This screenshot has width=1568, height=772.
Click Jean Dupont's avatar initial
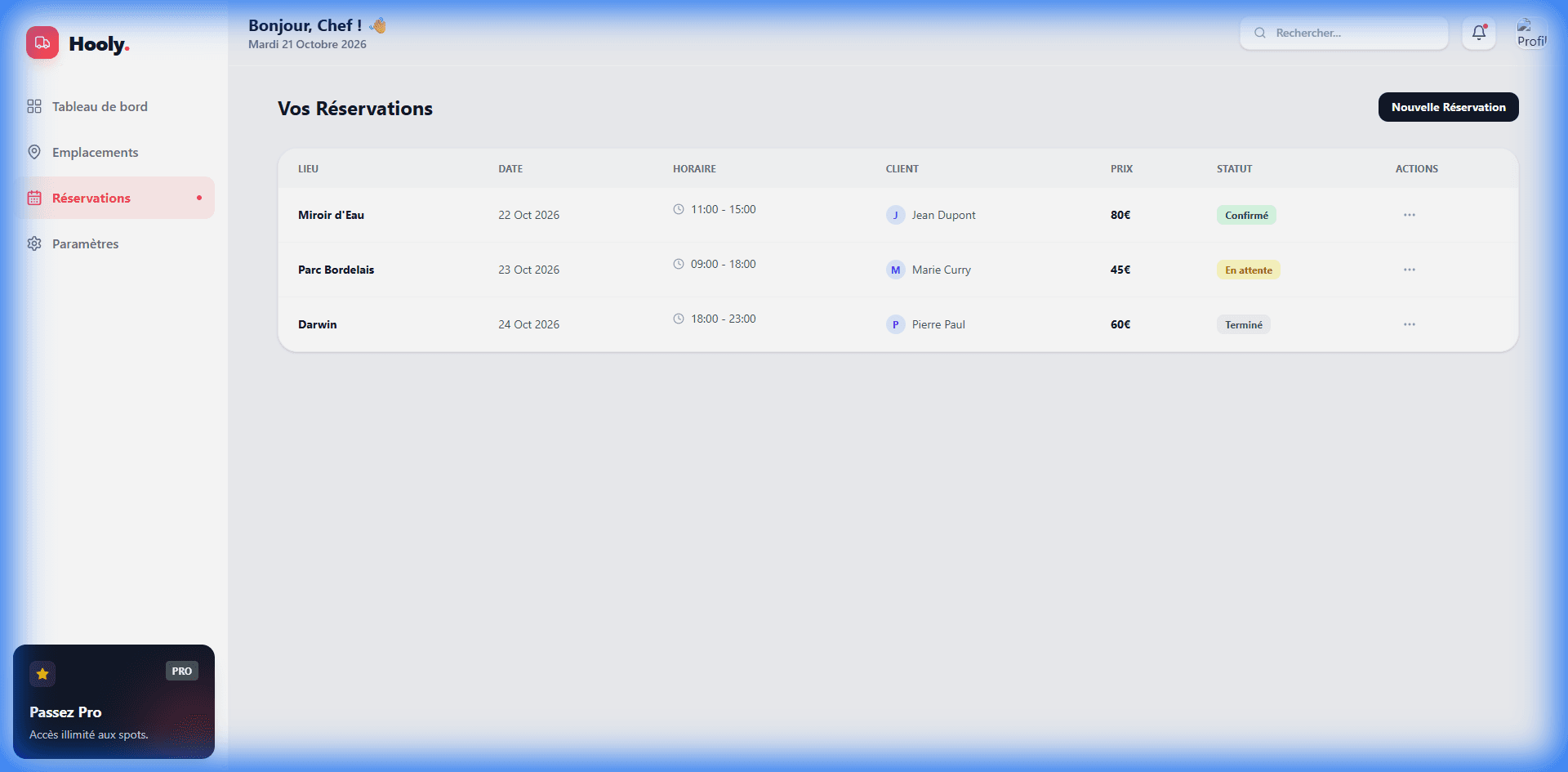[895, 215]
